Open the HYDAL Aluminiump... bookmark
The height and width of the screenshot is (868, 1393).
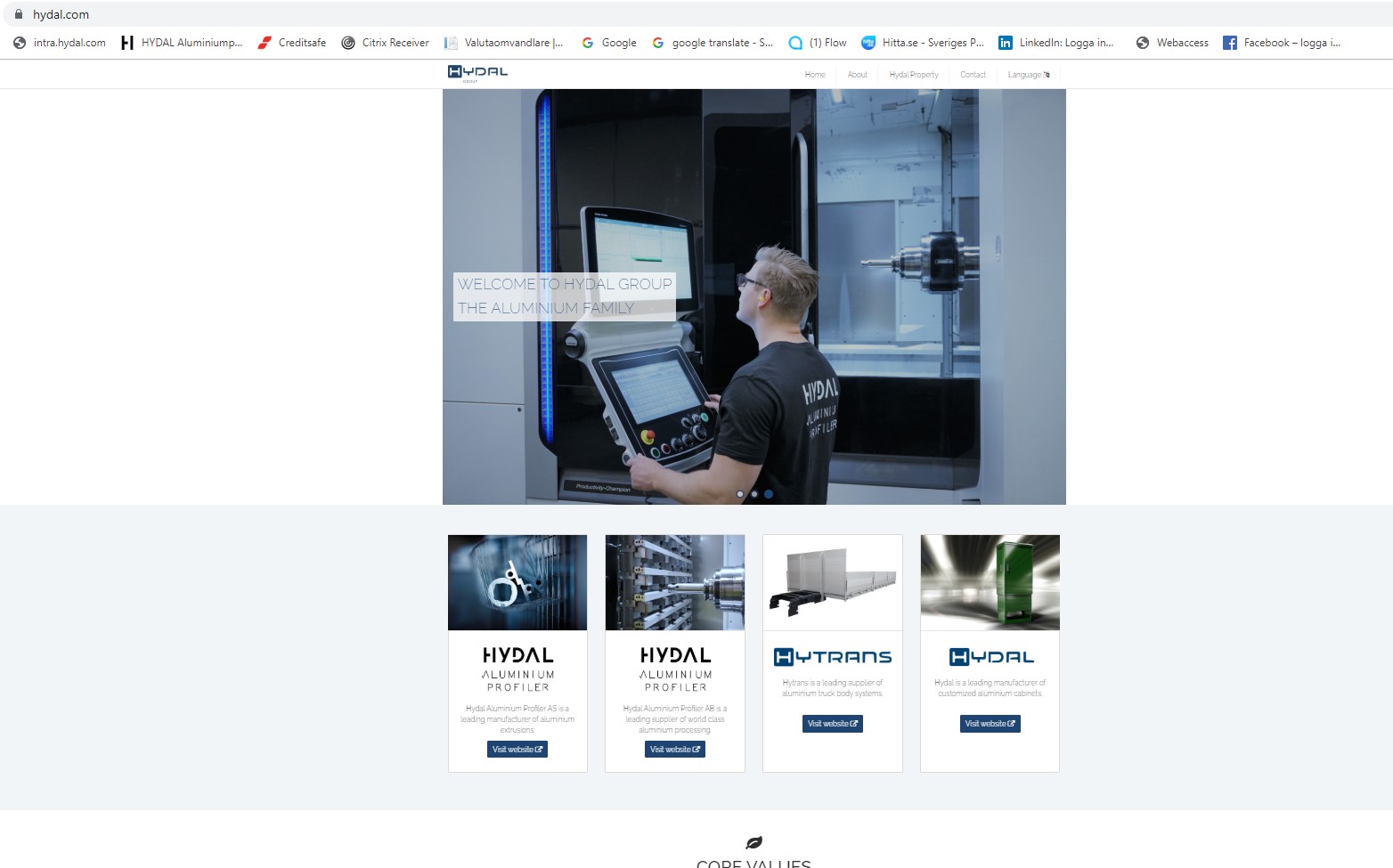pyautogui.click(x=182, y=43)
